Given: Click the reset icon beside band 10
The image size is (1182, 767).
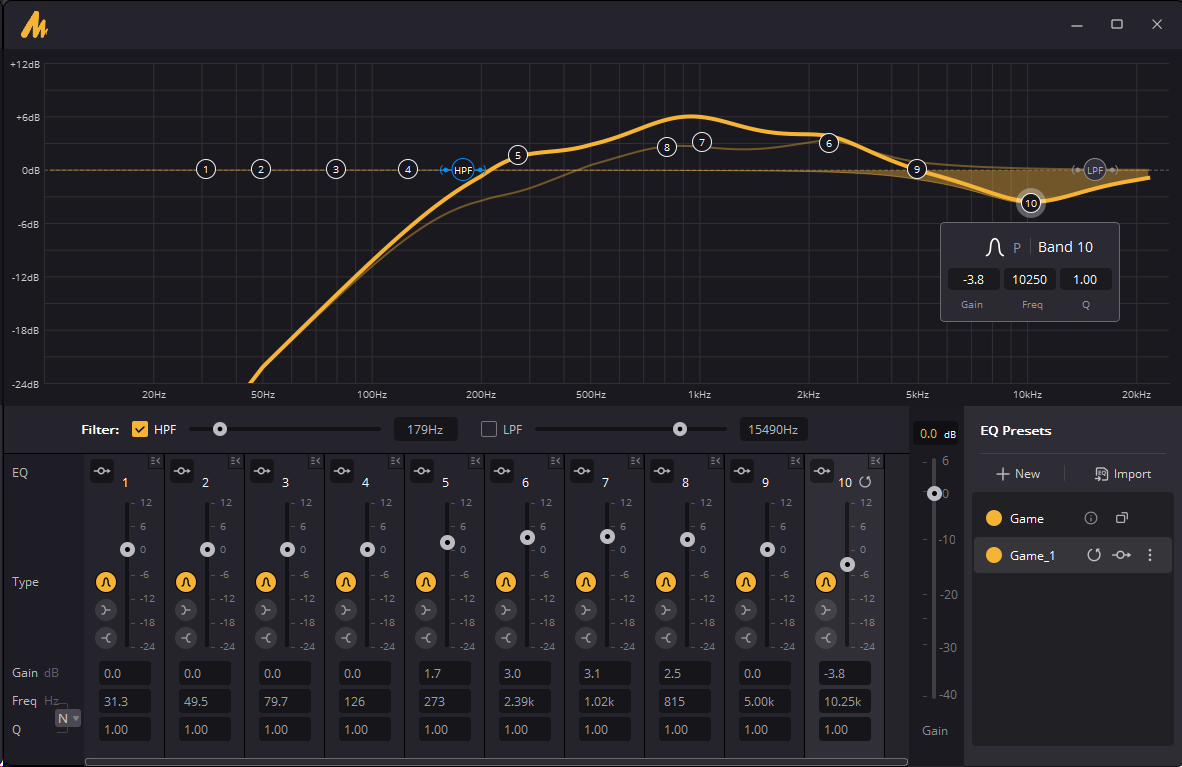Looking at the screenshot, I should 866,482.
